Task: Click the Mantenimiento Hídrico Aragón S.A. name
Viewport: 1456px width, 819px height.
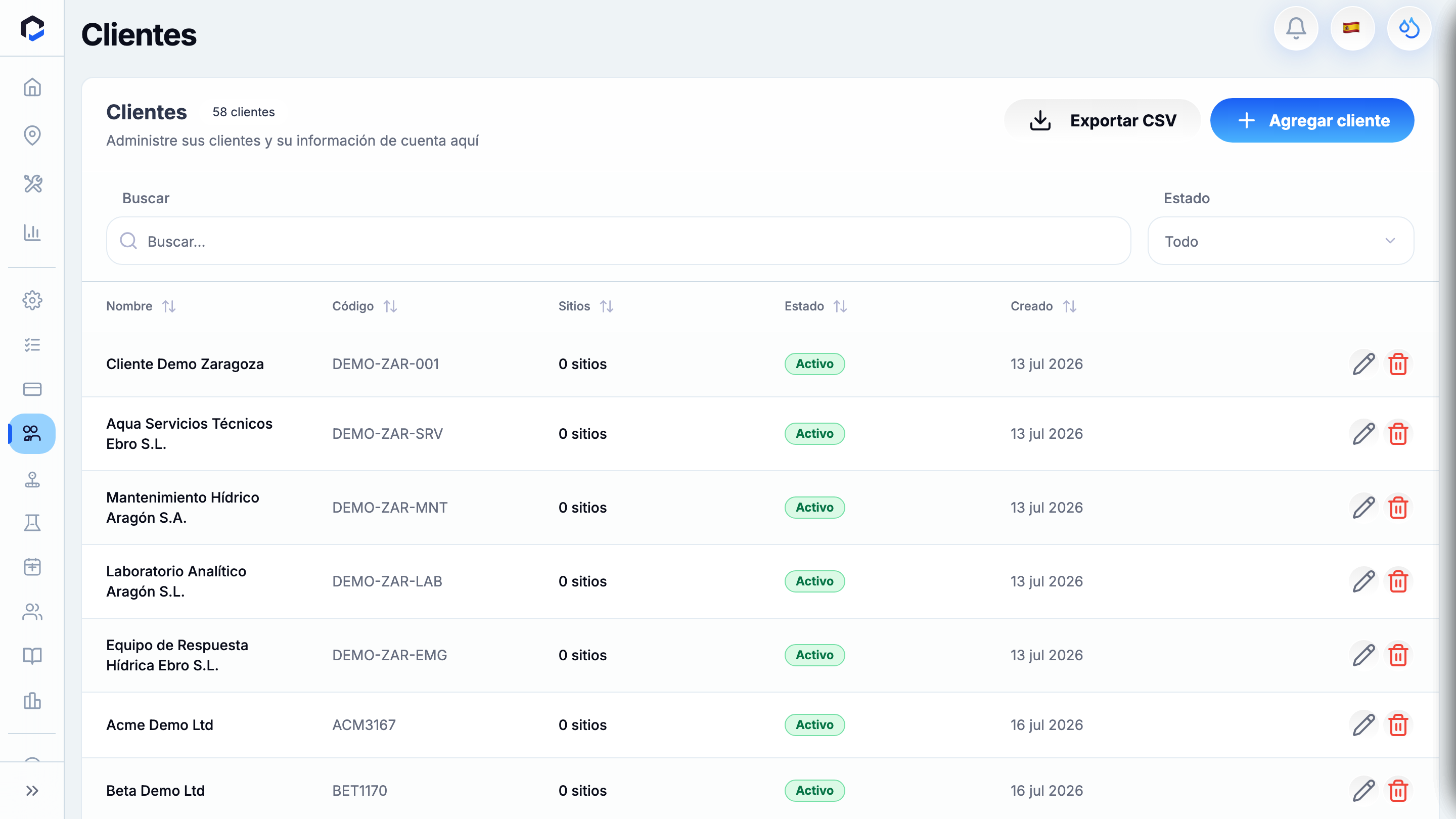Action: (x=183, y=508)
